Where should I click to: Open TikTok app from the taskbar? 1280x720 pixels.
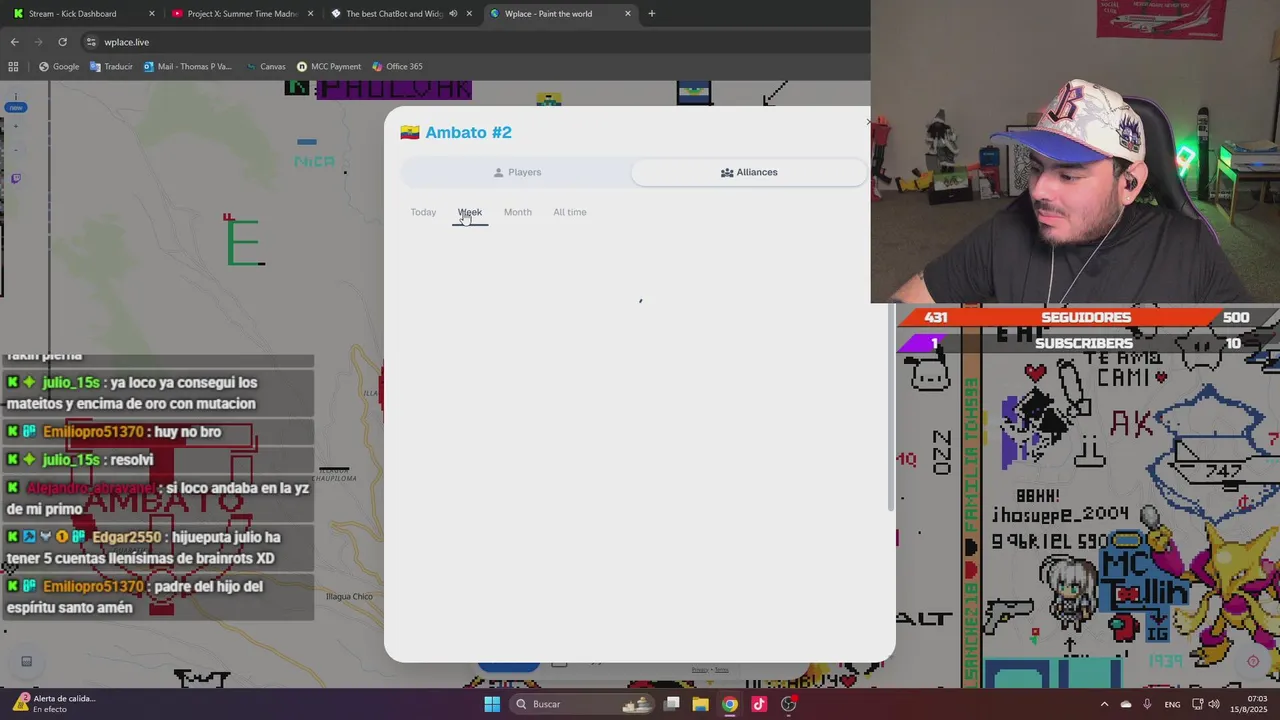[x=759, y=704]
